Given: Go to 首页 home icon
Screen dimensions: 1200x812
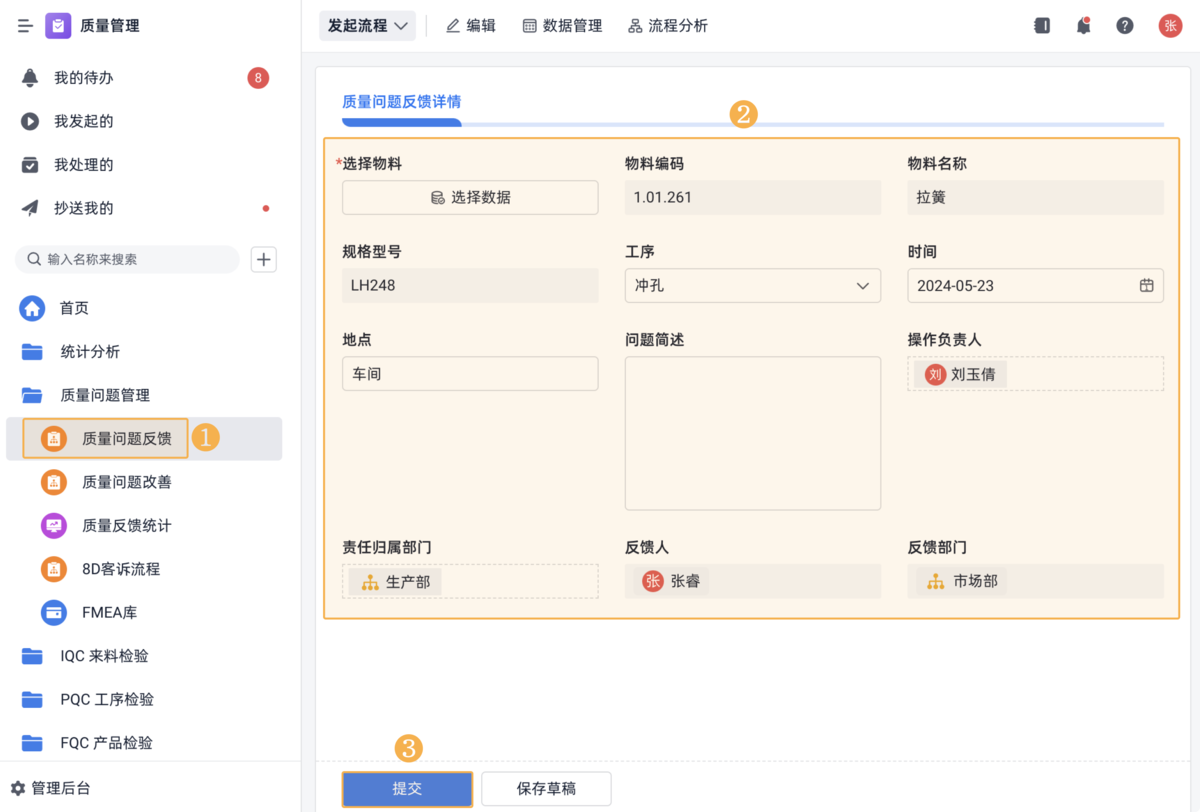Looking at the screenshot, I should (x=33, y=308).
